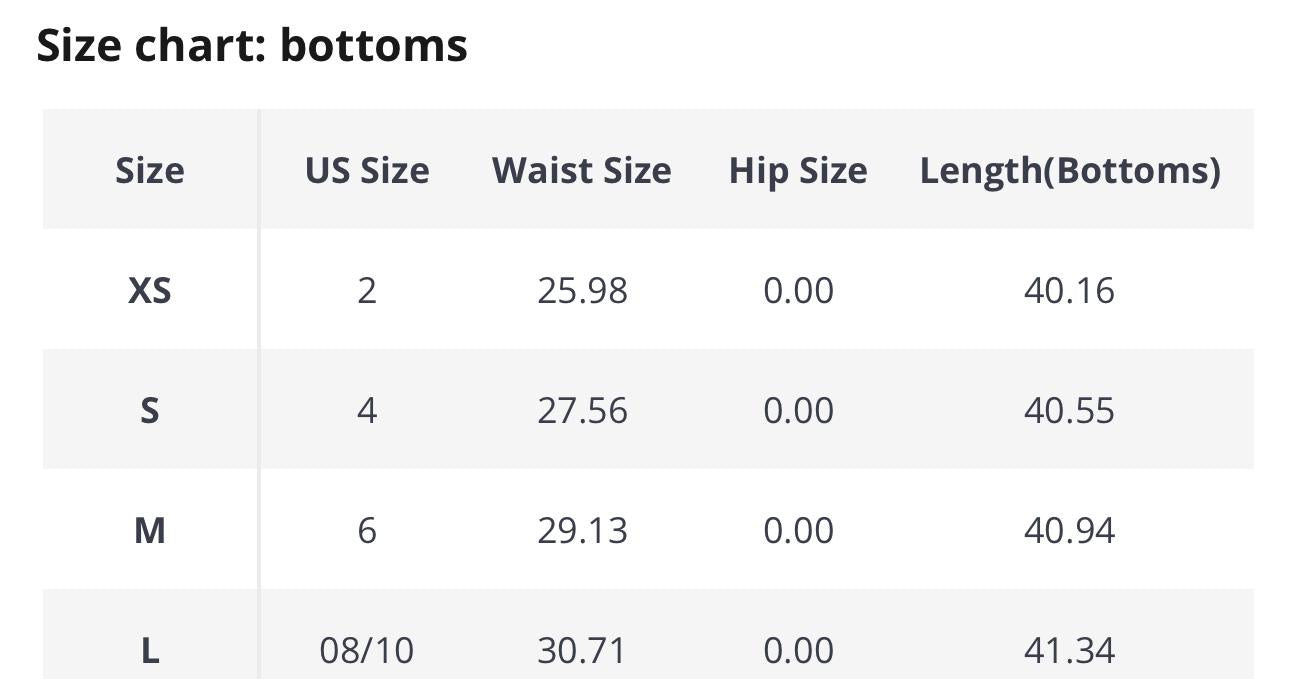Select waist value 29.13
Screen dimensions: 1290x679
(x=582, y=531)
